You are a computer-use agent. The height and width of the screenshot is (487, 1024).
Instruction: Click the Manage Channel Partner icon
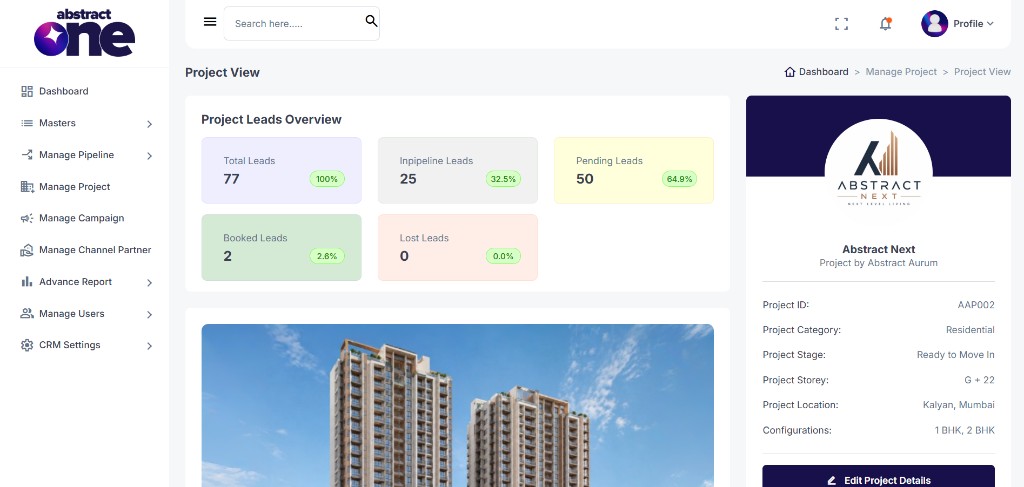(27, 250)
